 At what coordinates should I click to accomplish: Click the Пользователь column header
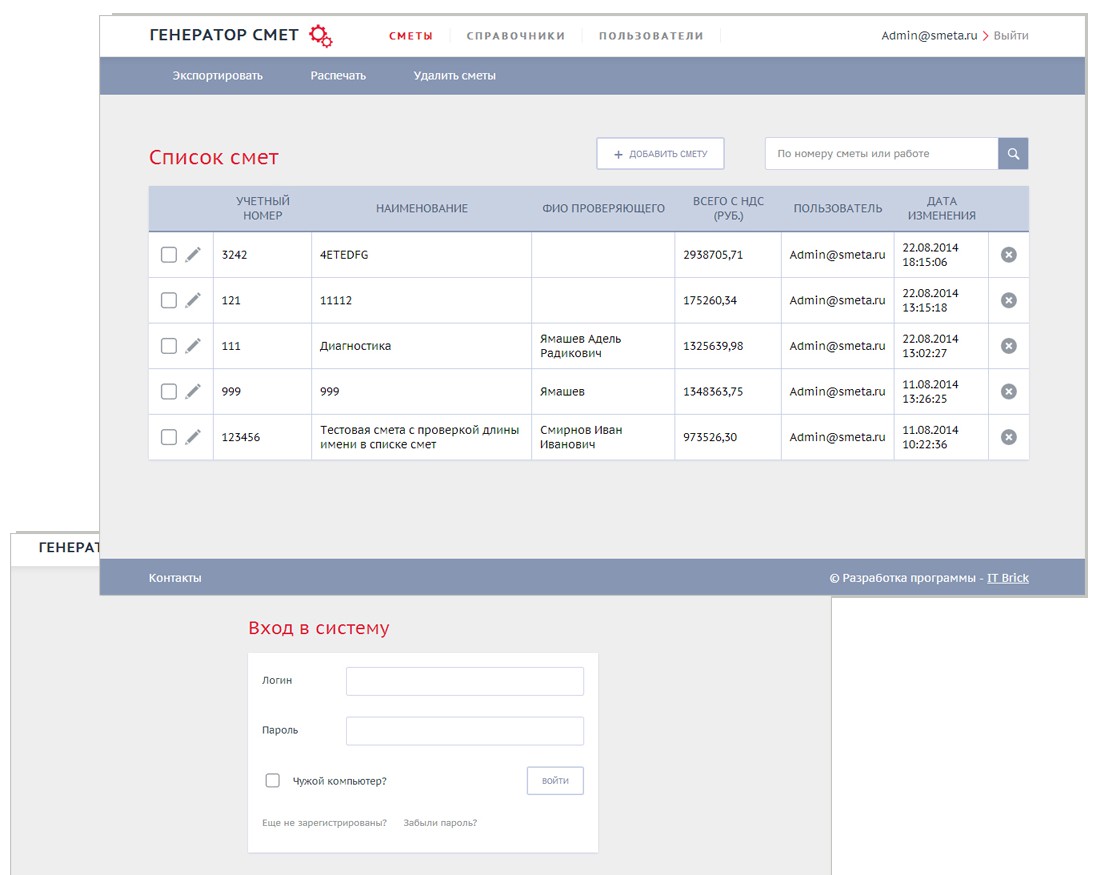click(x=838, y=208)
